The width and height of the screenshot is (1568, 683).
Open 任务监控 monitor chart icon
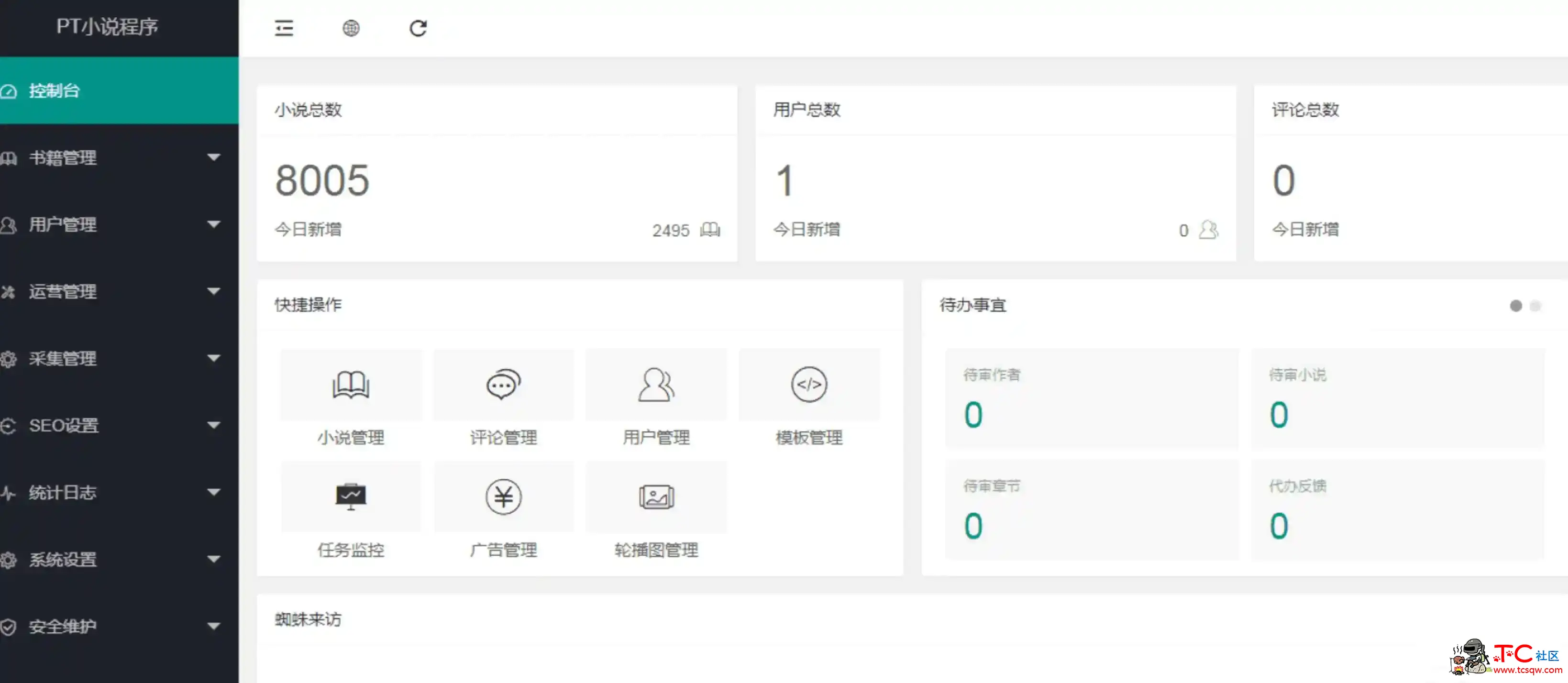(x=351, y=497)
